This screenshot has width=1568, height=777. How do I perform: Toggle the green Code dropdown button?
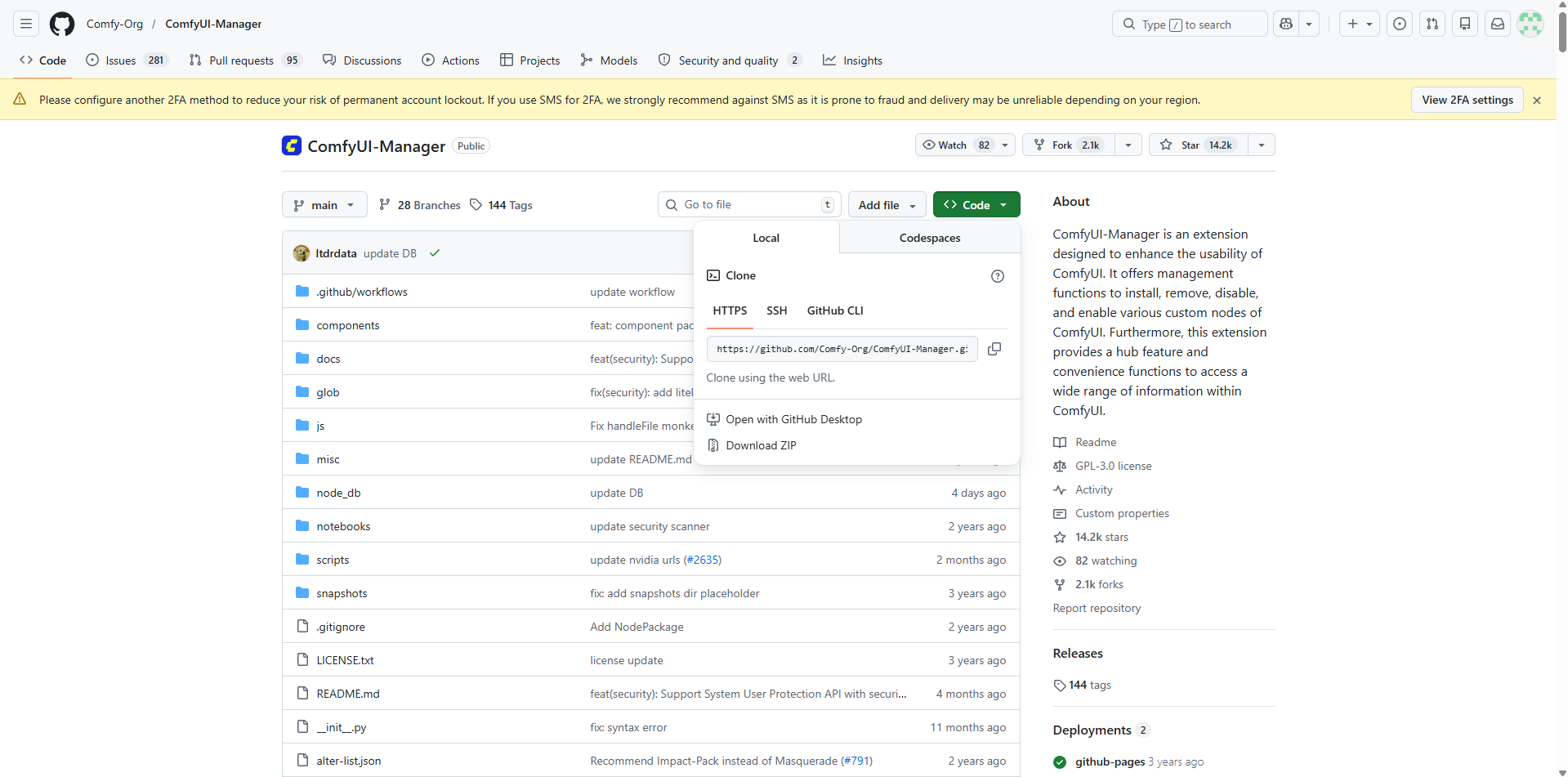click(x=976, y=204)
